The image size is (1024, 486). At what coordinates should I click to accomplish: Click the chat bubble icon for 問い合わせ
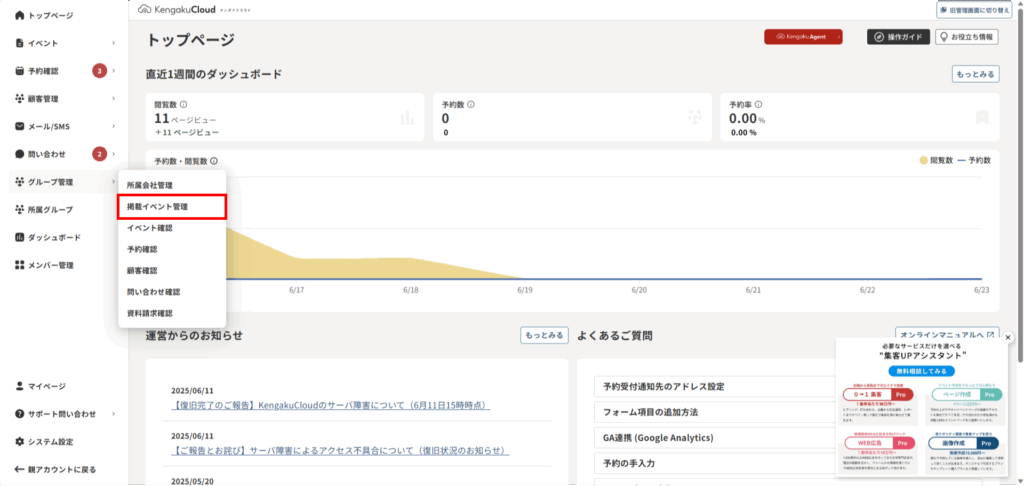[20, 154]
